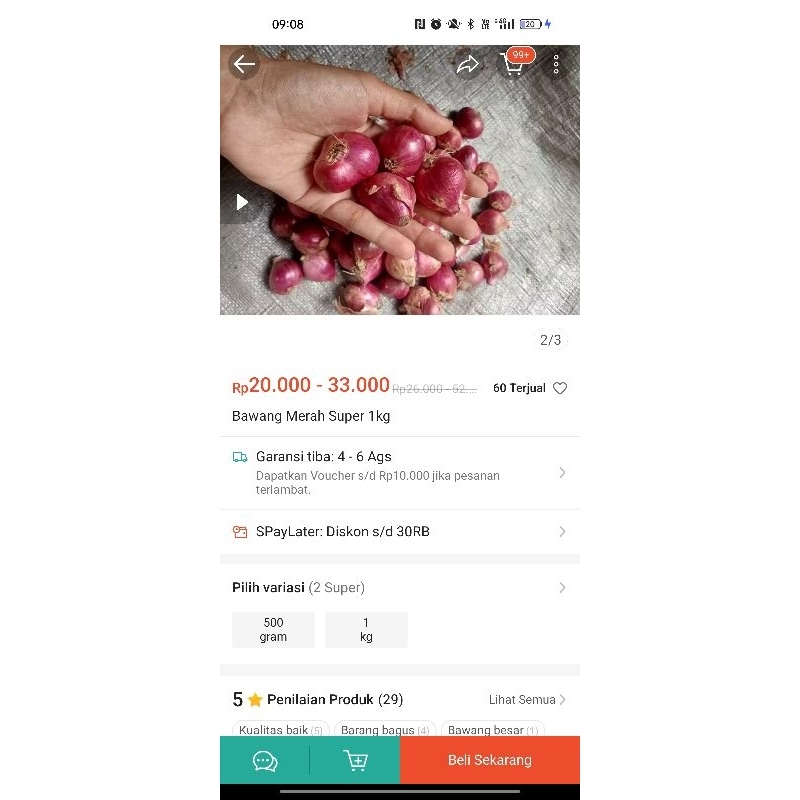The height and width of the screenshot is (800, 800).
Task: Open the shopping cart with 99+ badge
Action: coord(514,65)
